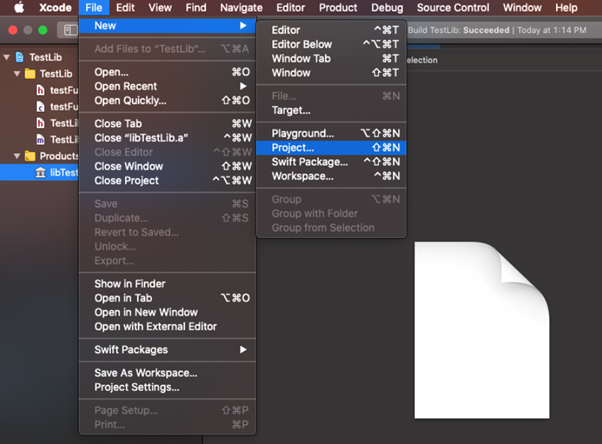This screenshot has width=602, height=444.
Task: Collapse the TestLib group folder triangle
Action: [x=17, y=73]
